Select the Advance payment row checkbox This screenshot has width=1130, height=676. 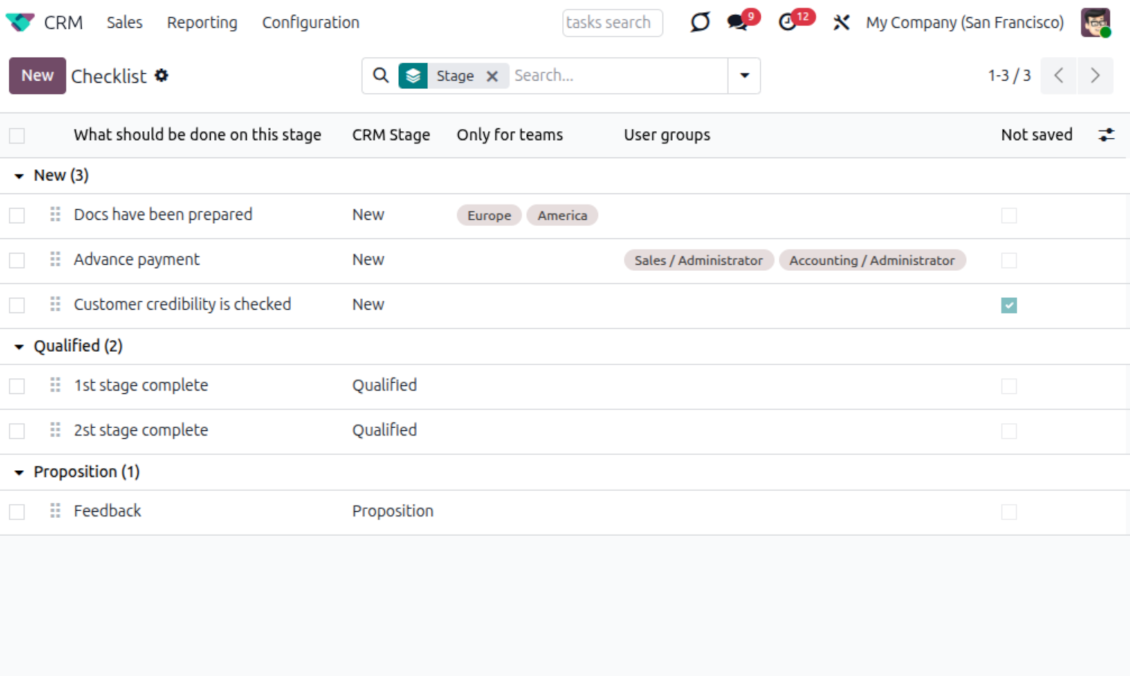coord(17,260)
